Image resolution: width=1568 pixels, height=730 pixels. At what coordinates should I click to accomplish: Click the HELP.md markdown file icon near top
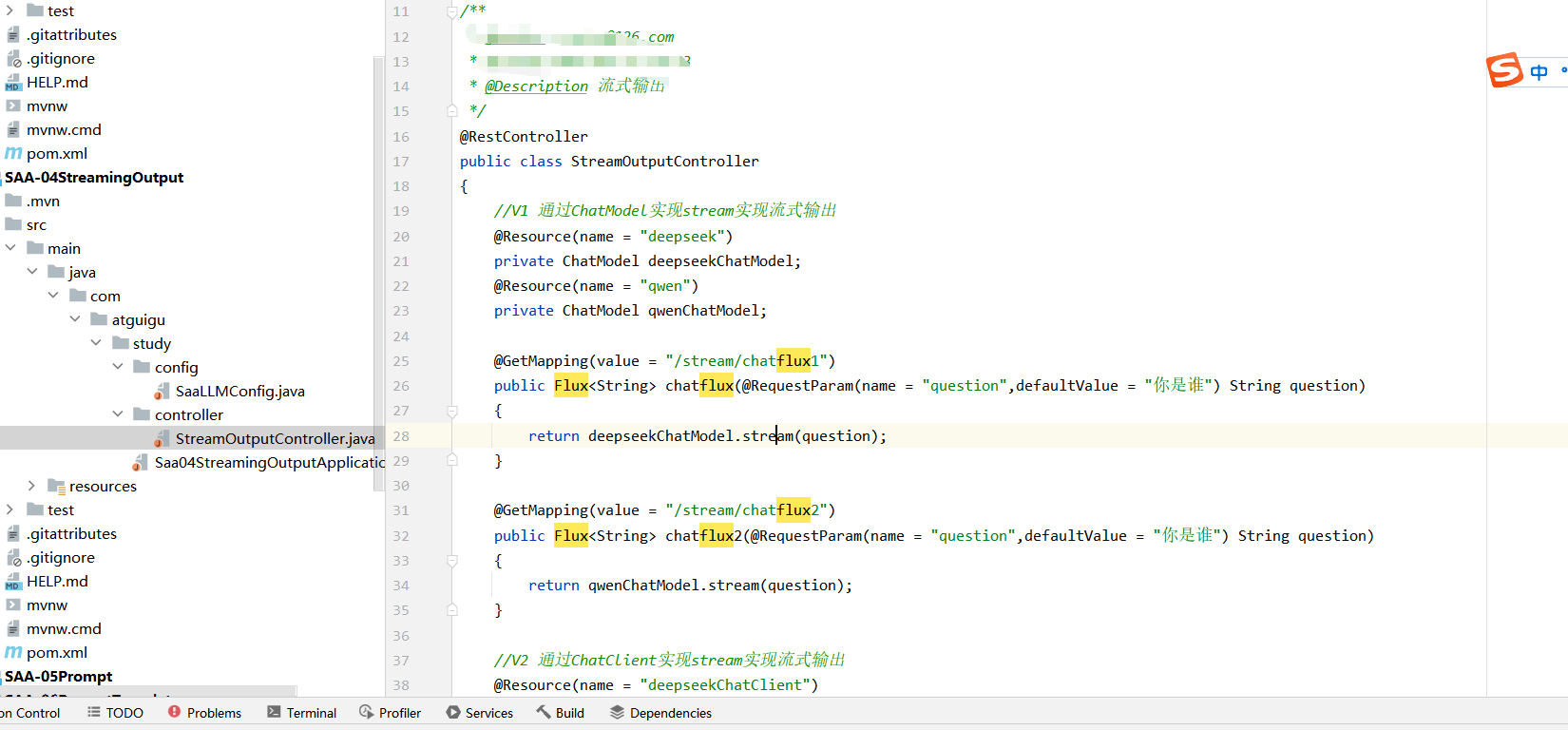(13, 83)
